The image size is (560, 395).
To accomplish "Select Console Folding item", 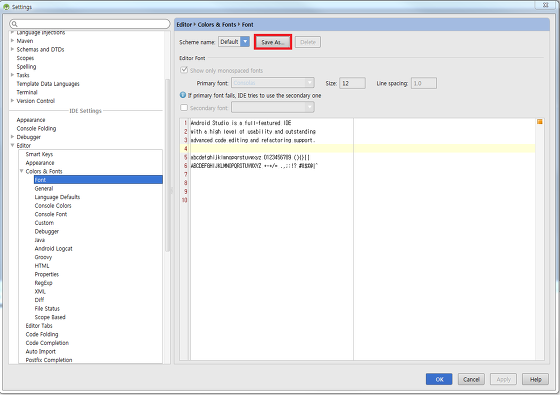I will click(36, 128).
